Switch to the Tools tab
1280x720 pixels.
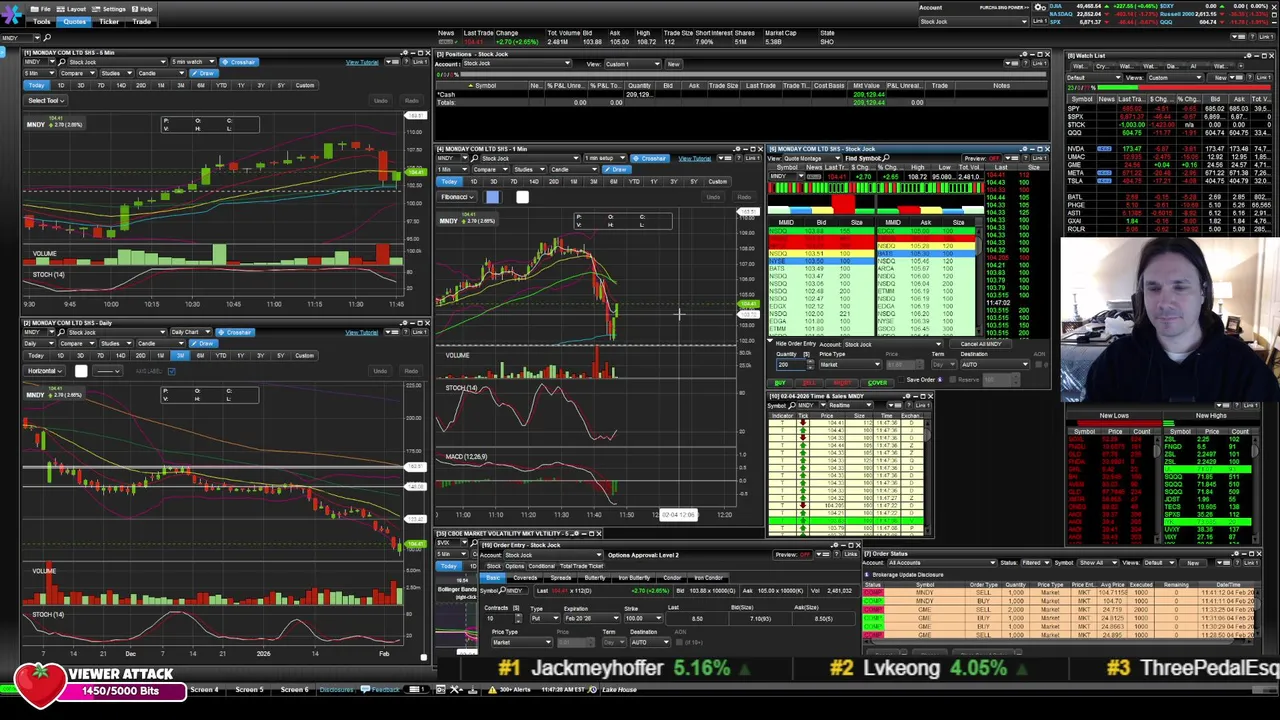41,21
